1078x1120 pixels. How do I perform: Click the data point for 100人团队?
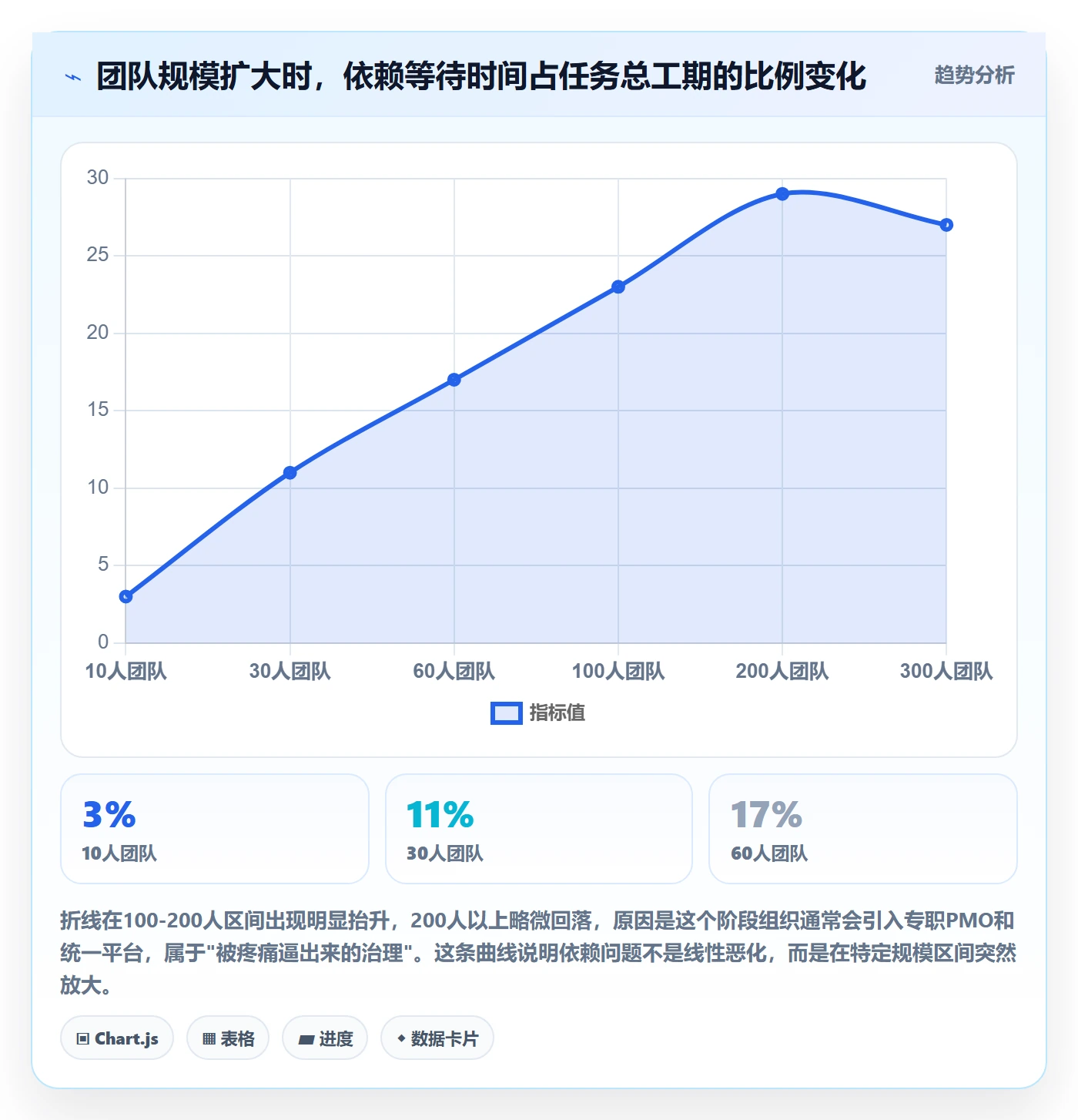(618, 287)
